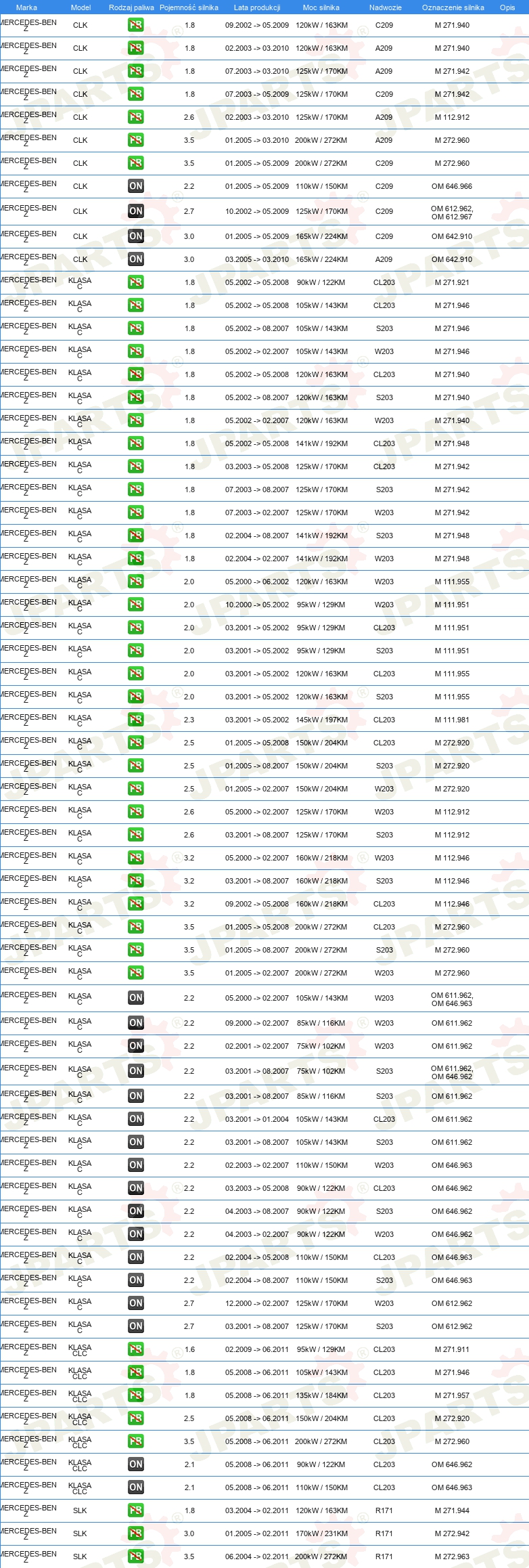Viewport: 529px width, 1568px height.
Task: Click the diesel icon for CLK 2.7 OM 612.967
Action: pos(136,211)
